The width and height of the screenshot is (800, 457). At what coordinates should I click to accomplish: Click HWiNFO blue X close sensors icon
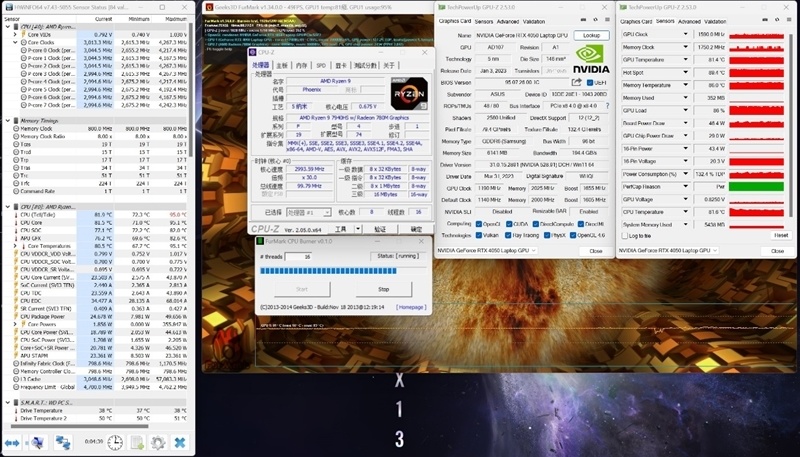click(x=180, y=443)
